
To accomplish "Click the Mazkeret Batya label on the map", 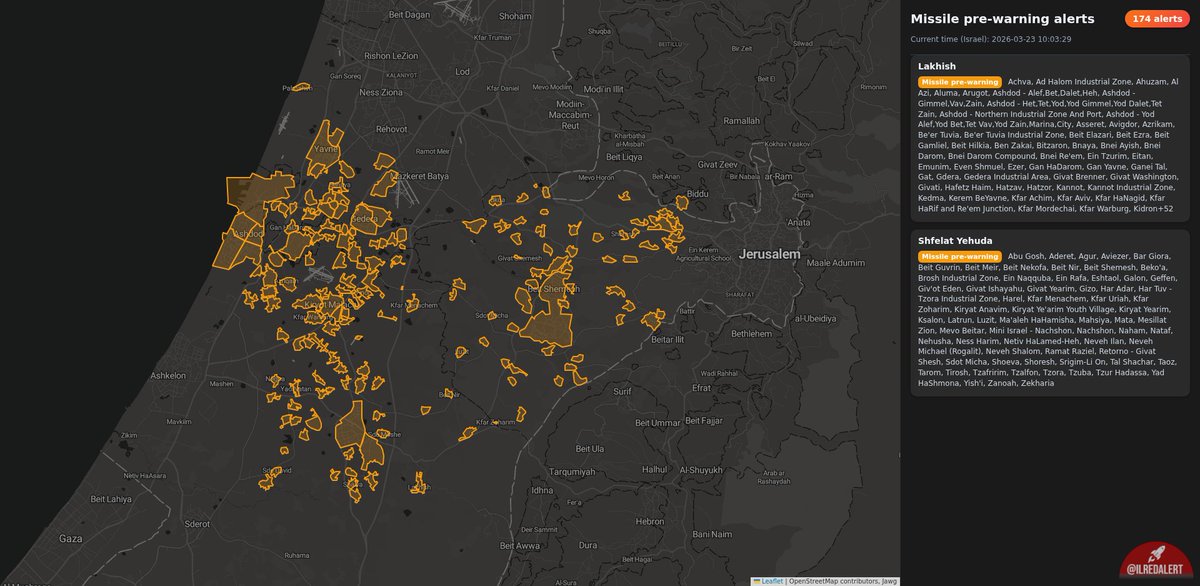I will (419, 176).
